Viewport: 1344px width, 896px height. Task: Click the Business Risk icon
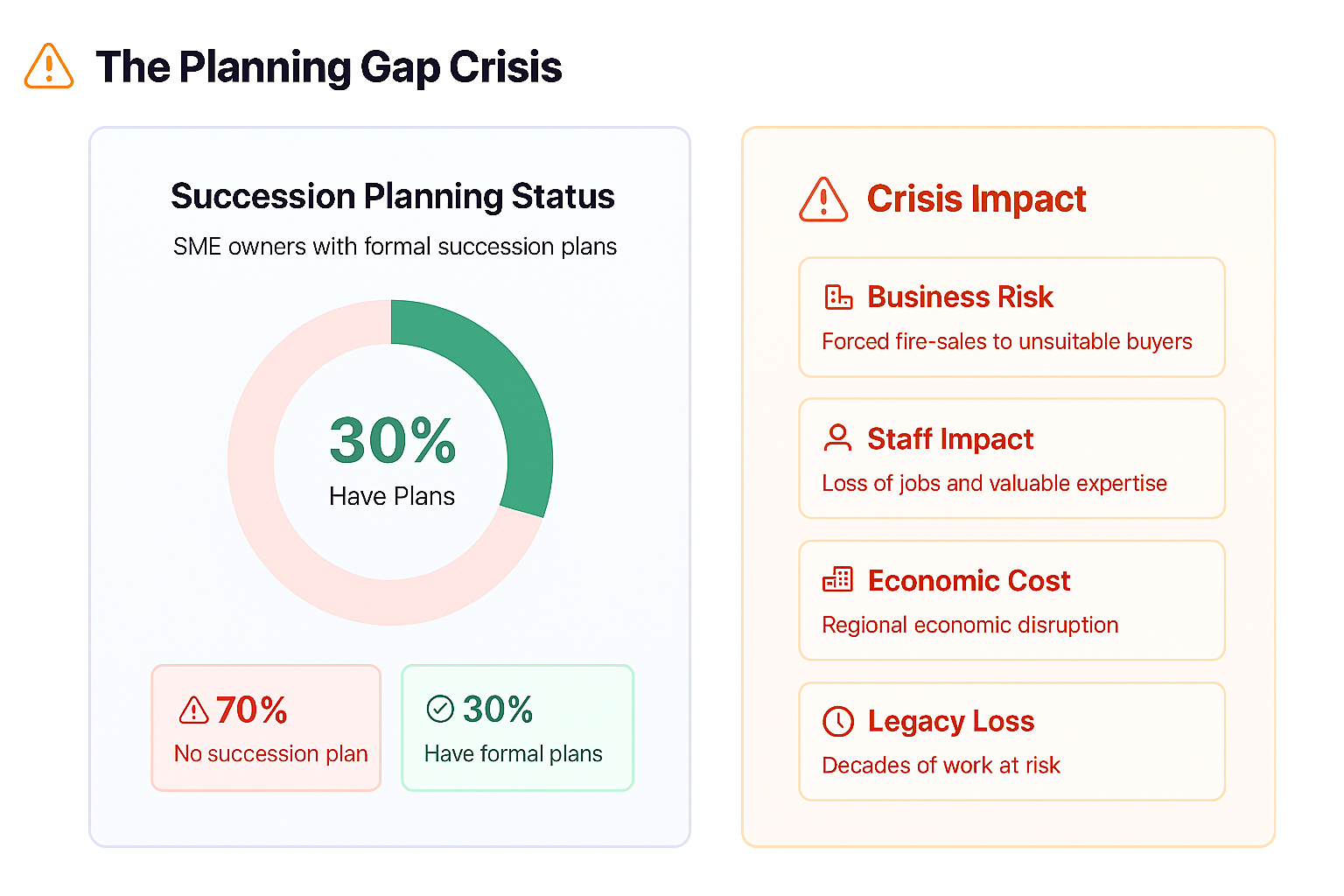(x=838, y=297)
